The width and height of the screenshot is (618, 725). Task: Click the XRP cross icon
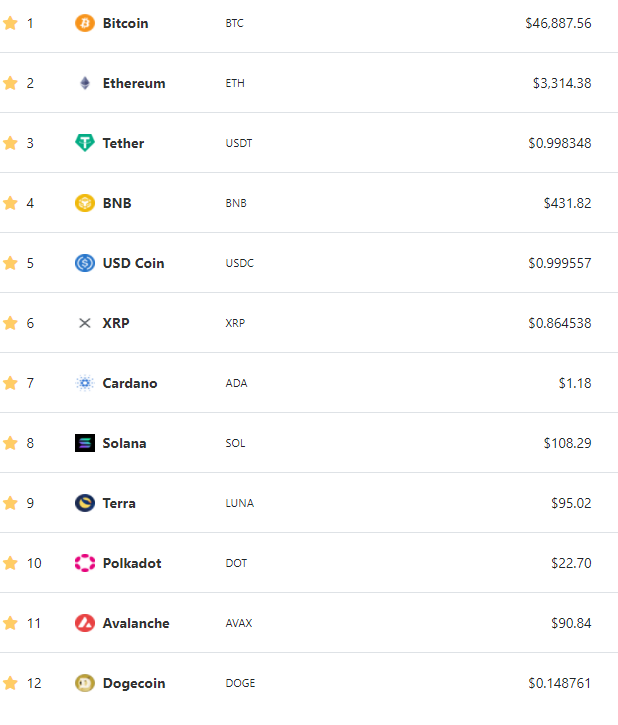[x=85, y=323]
